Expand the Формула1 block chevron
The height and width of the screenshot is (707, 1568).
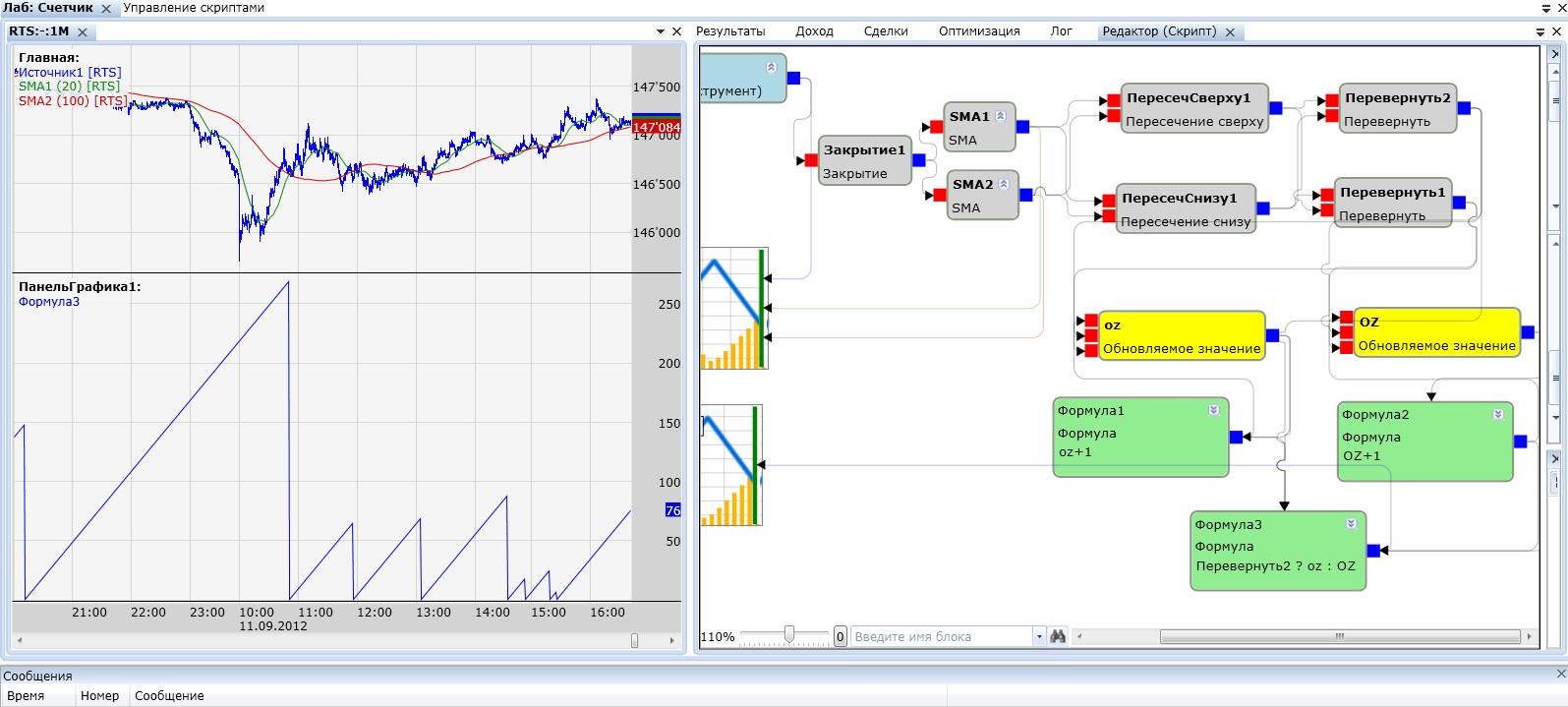(1214, 410)
